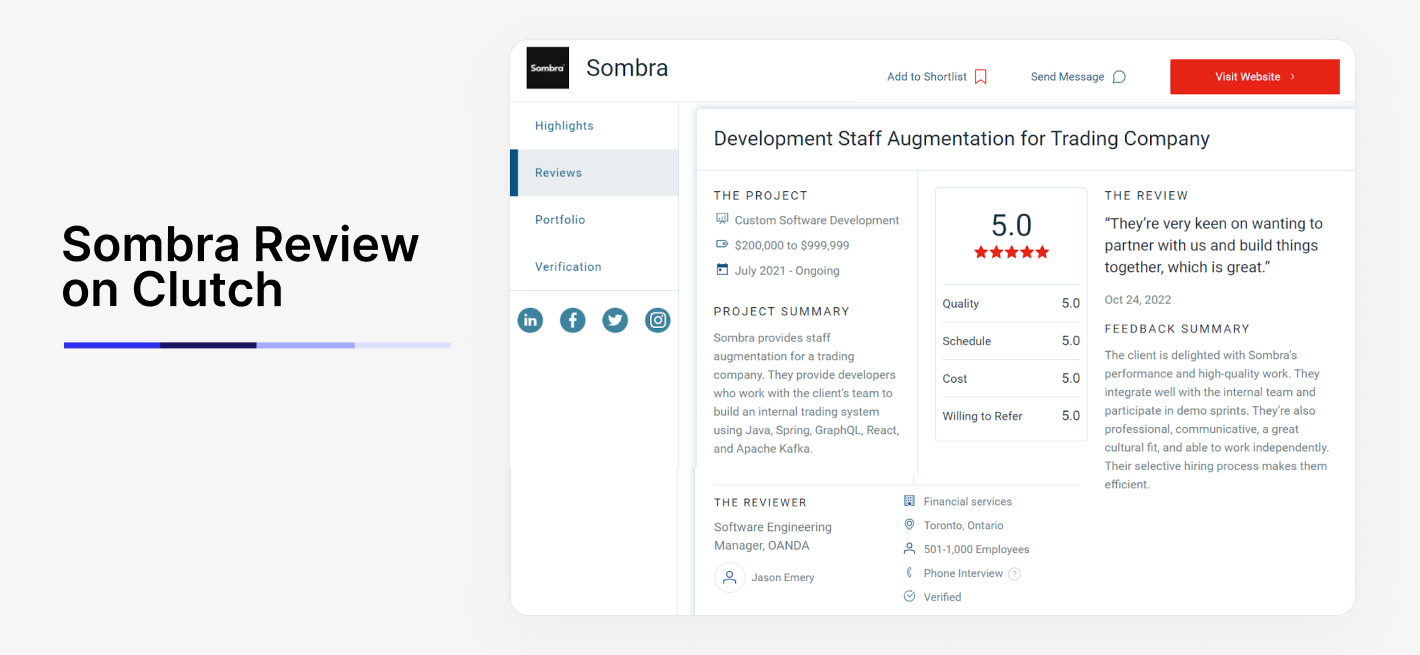1420x655 pixels.
Task: Click the help question mark next to Phone Interview
Action: click(1014, 574)
